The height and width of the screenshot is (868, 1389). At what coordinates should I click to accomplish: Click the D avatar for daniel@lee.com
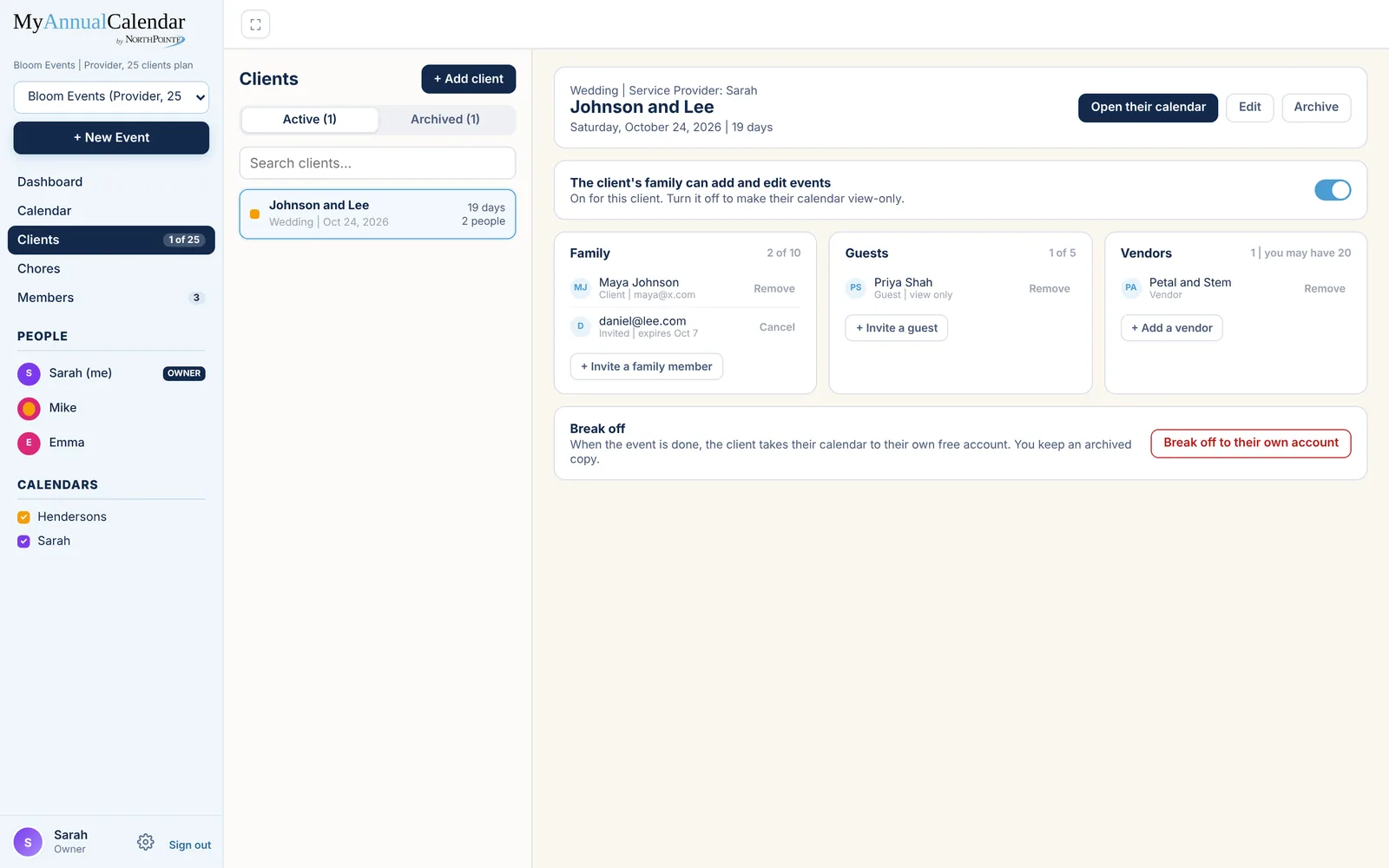[x=581, y=326]
